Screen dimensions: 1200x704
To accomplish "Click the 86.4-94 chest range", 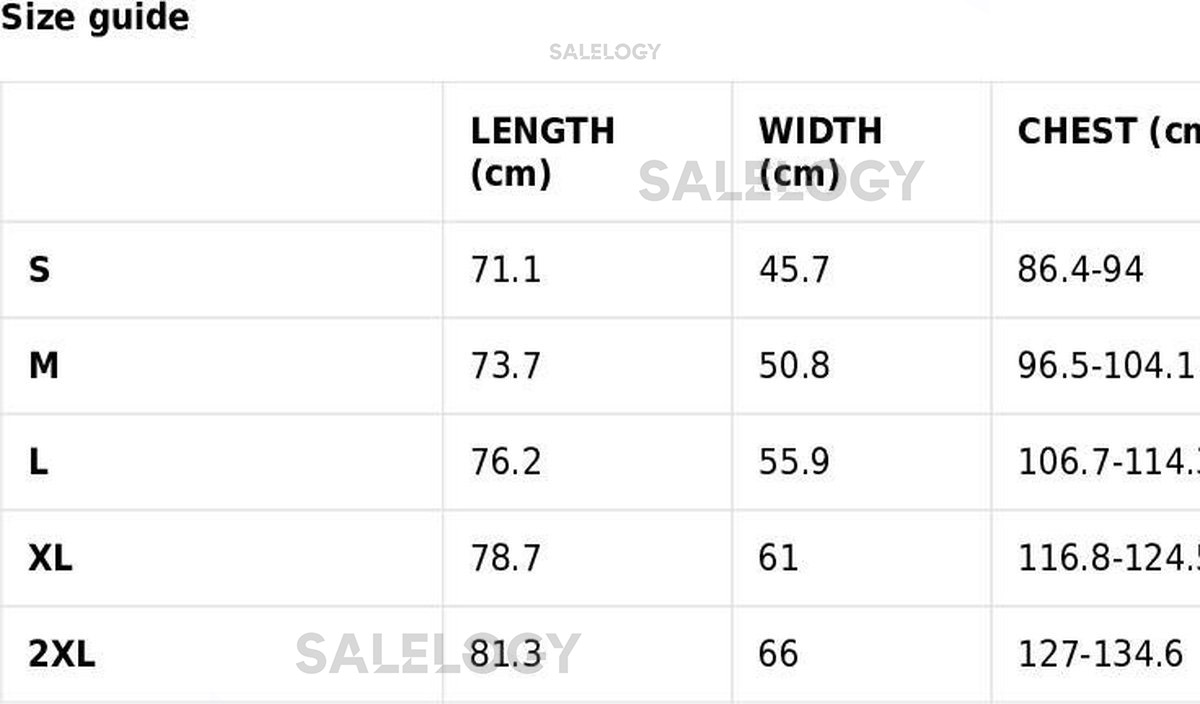I will point(1080,270).
